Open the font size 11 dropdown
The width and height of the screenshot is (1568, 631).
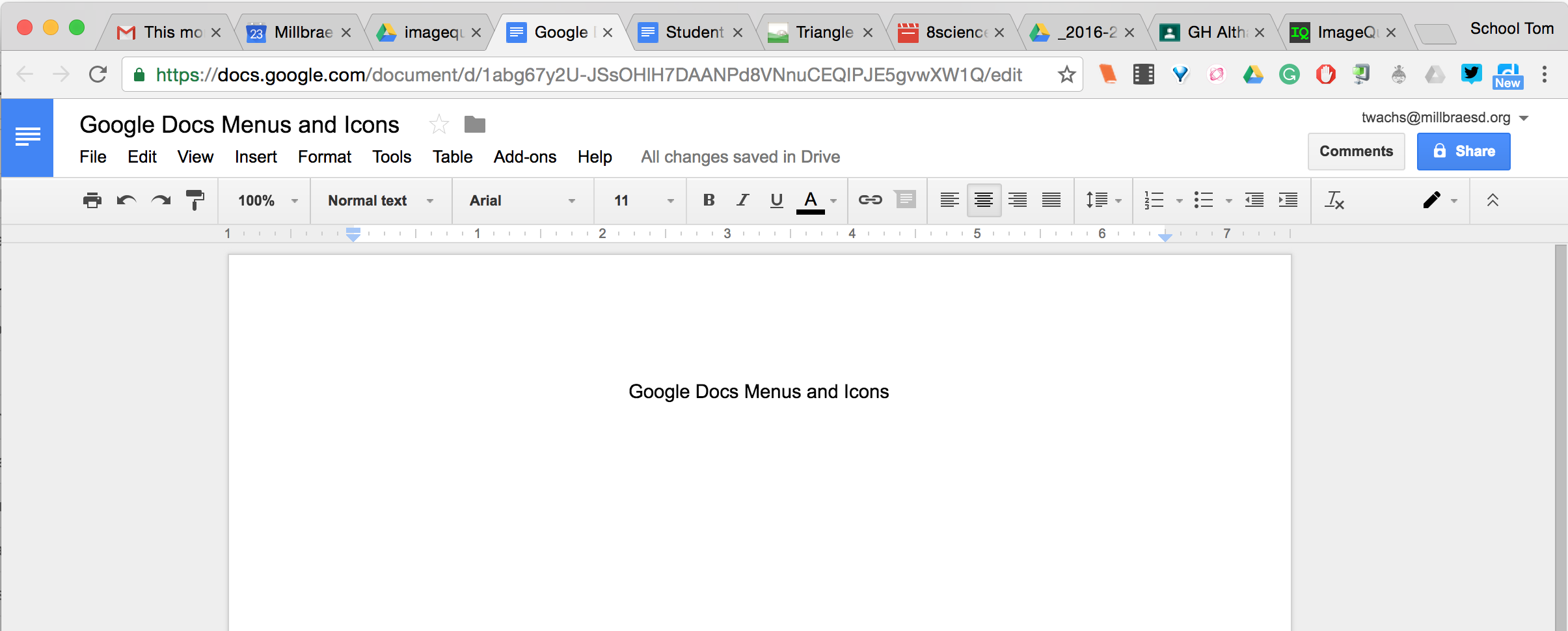tap(643, 200)
